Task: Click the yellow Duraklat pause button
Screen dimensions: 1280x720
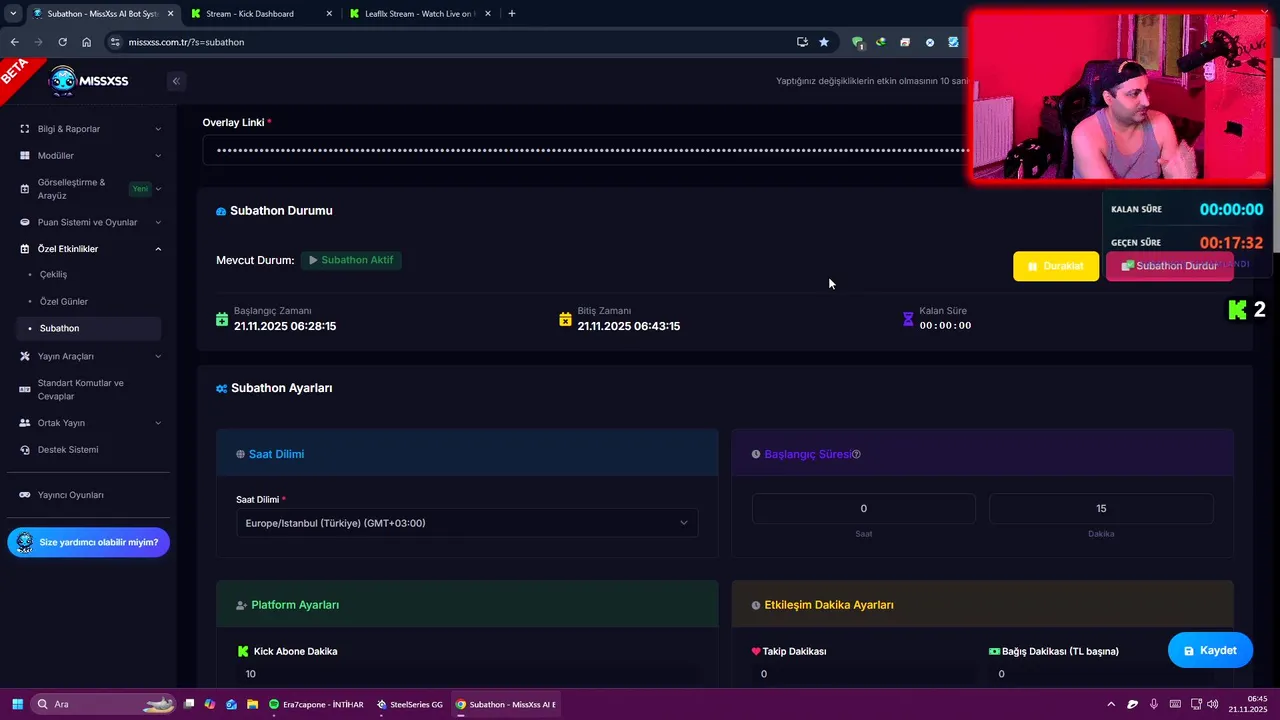Action: (x=1056, y=266)
